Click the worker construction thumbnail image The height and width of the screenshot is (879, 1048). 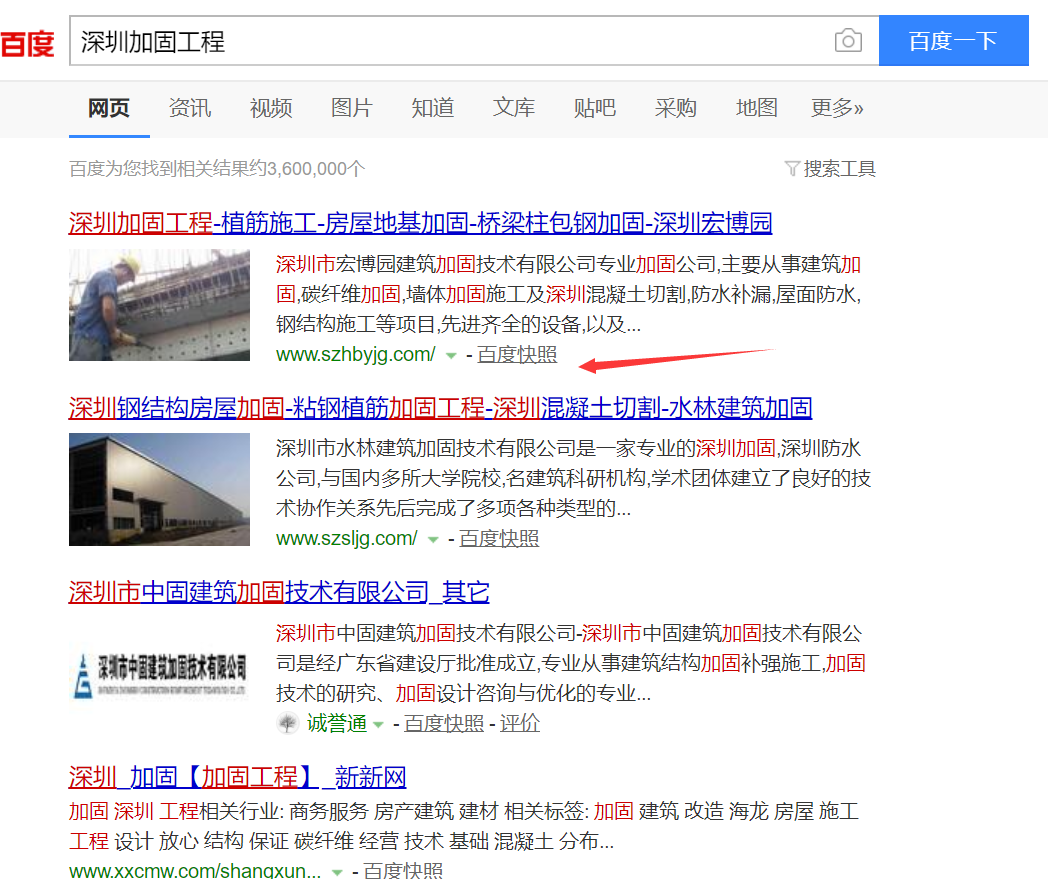(159, 305)
